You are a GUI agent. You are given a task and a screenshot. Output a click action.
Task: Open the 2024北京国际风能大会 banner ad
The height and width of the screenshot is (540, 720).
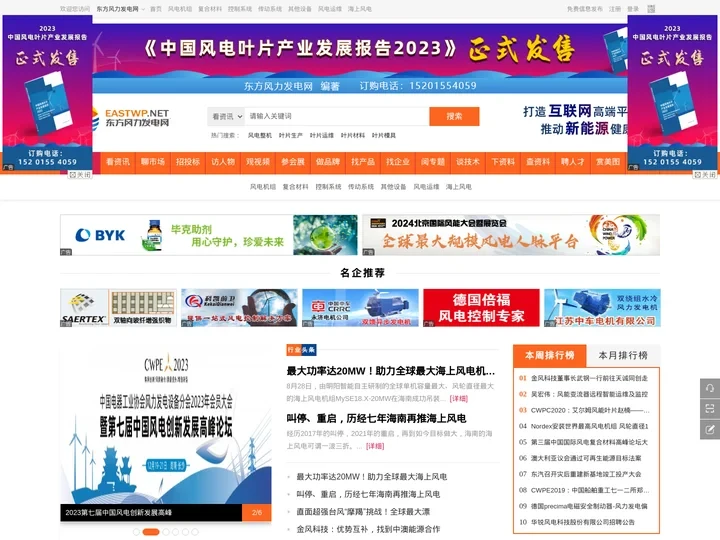coord(511,235)
